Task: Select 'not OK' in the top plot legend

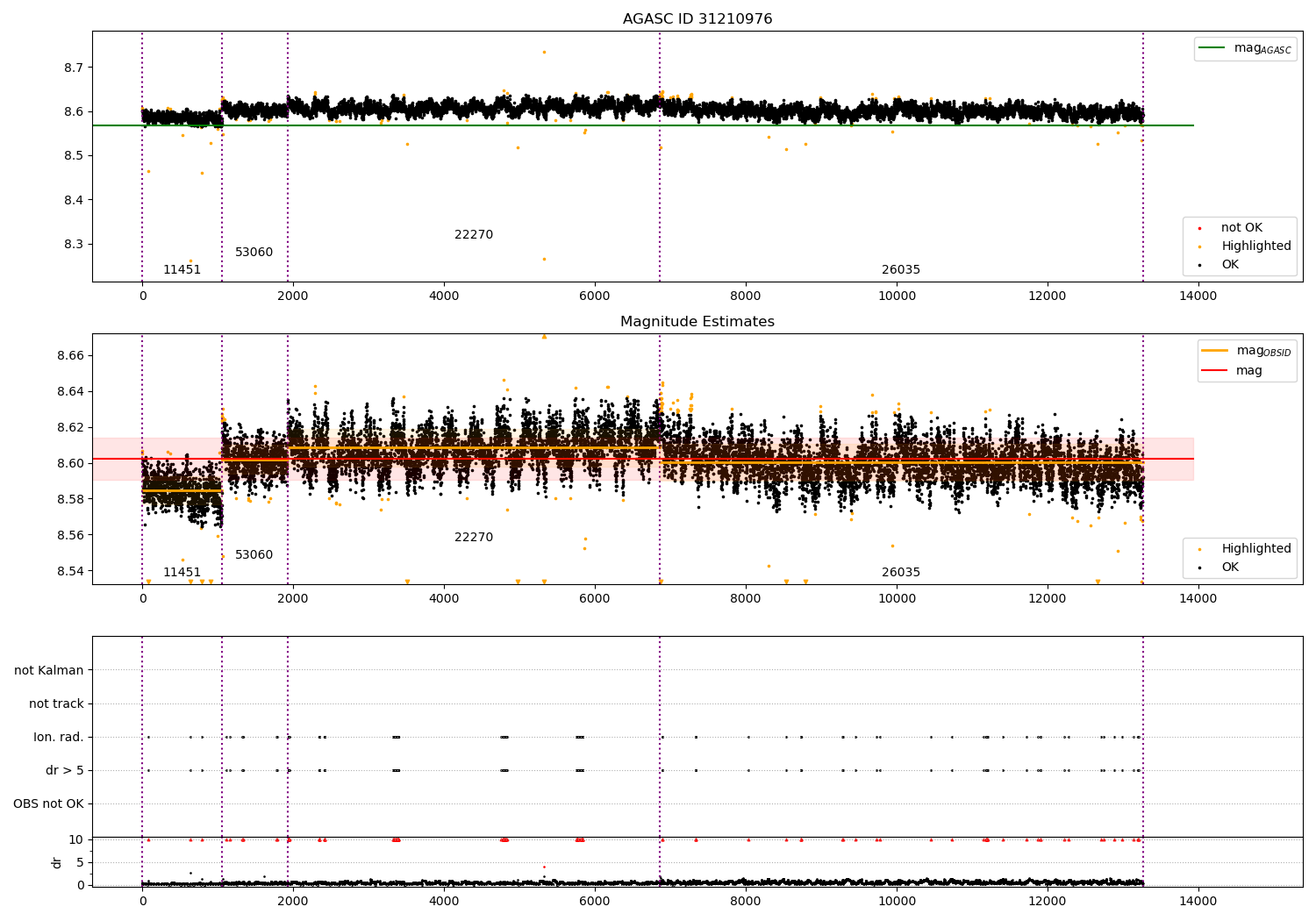Action: click(x=1241, y=228)
